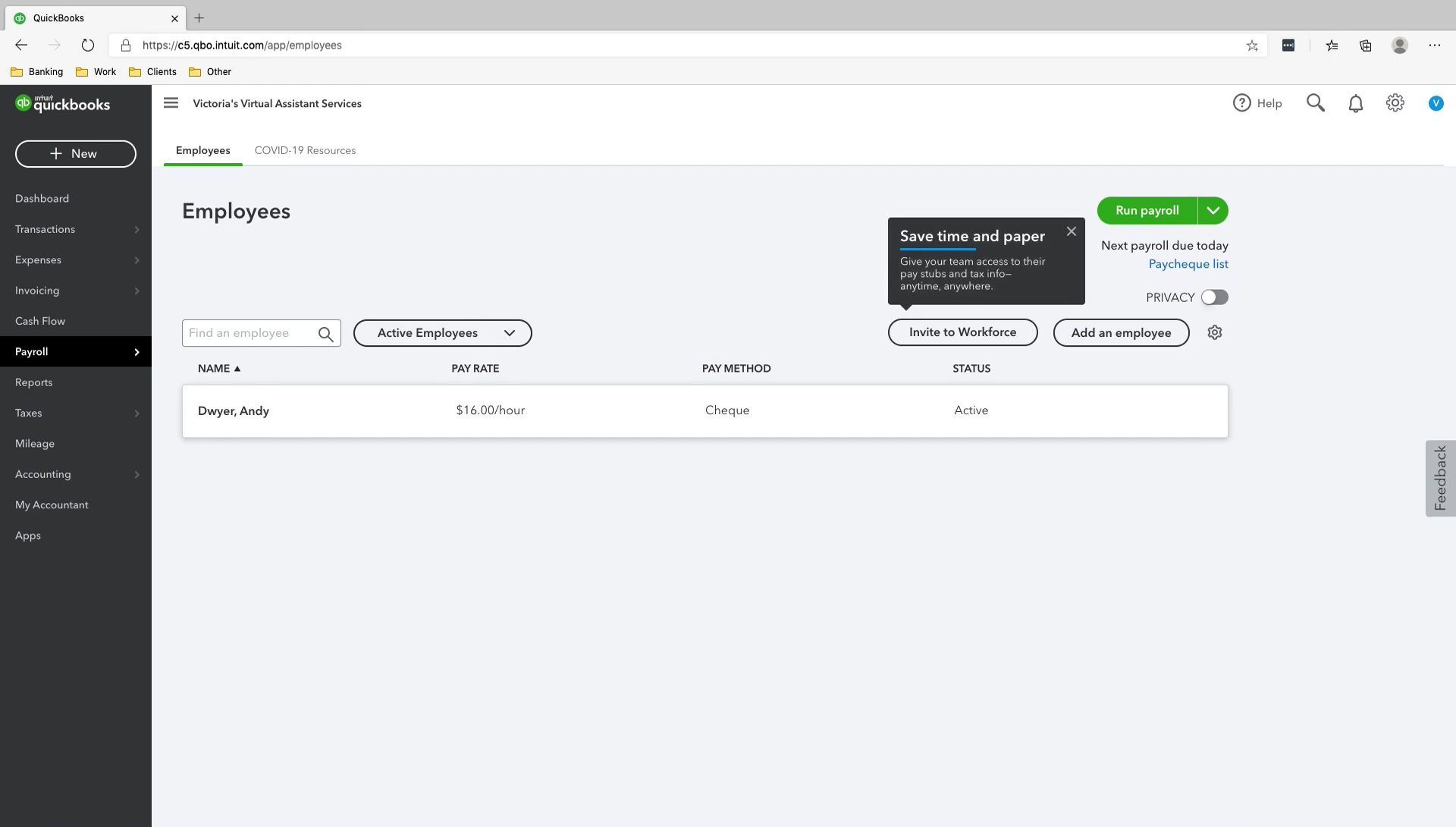Open the user profile avatar V
The height and width of the screenshot is (827, 1456).
pyautogui.click(x=1436, y=103)
